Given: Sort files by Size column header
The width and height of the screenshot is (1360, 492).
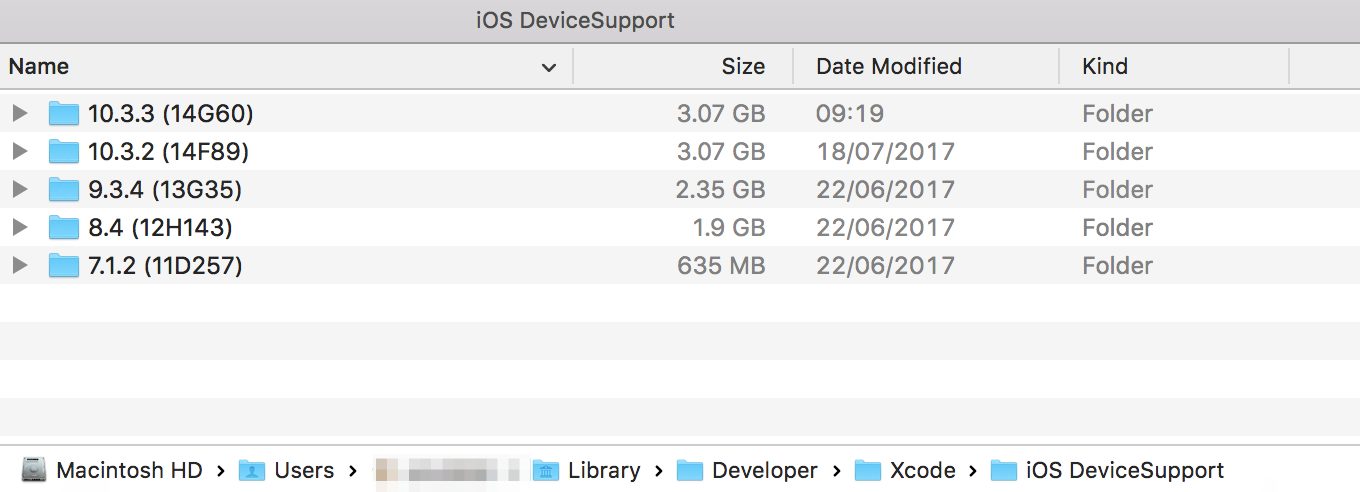Looking at the screenshot, I should [742, 67].
